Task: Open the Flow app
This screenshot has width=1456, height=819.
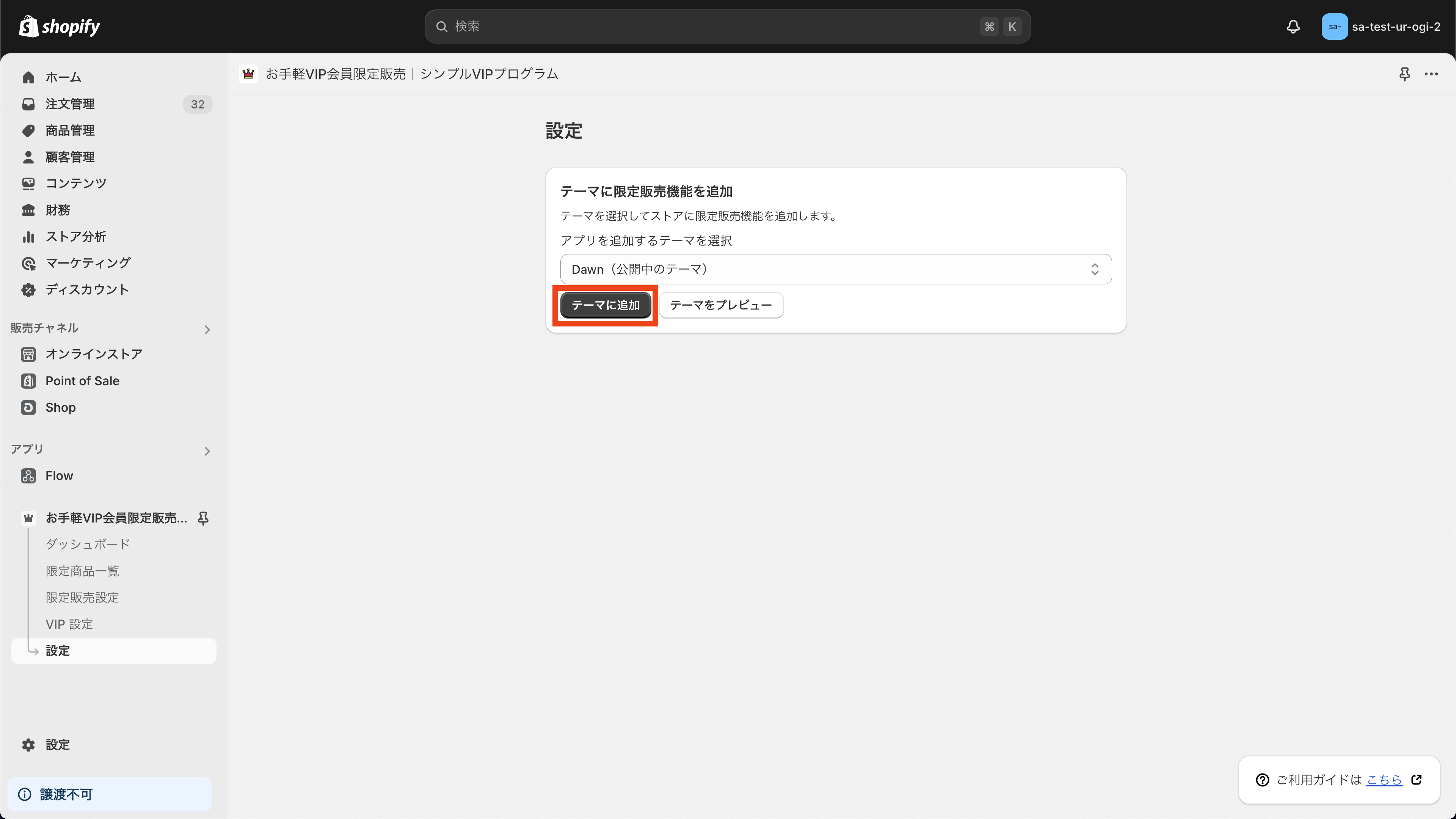Action: pyautogui.click(x=59, y=475)
